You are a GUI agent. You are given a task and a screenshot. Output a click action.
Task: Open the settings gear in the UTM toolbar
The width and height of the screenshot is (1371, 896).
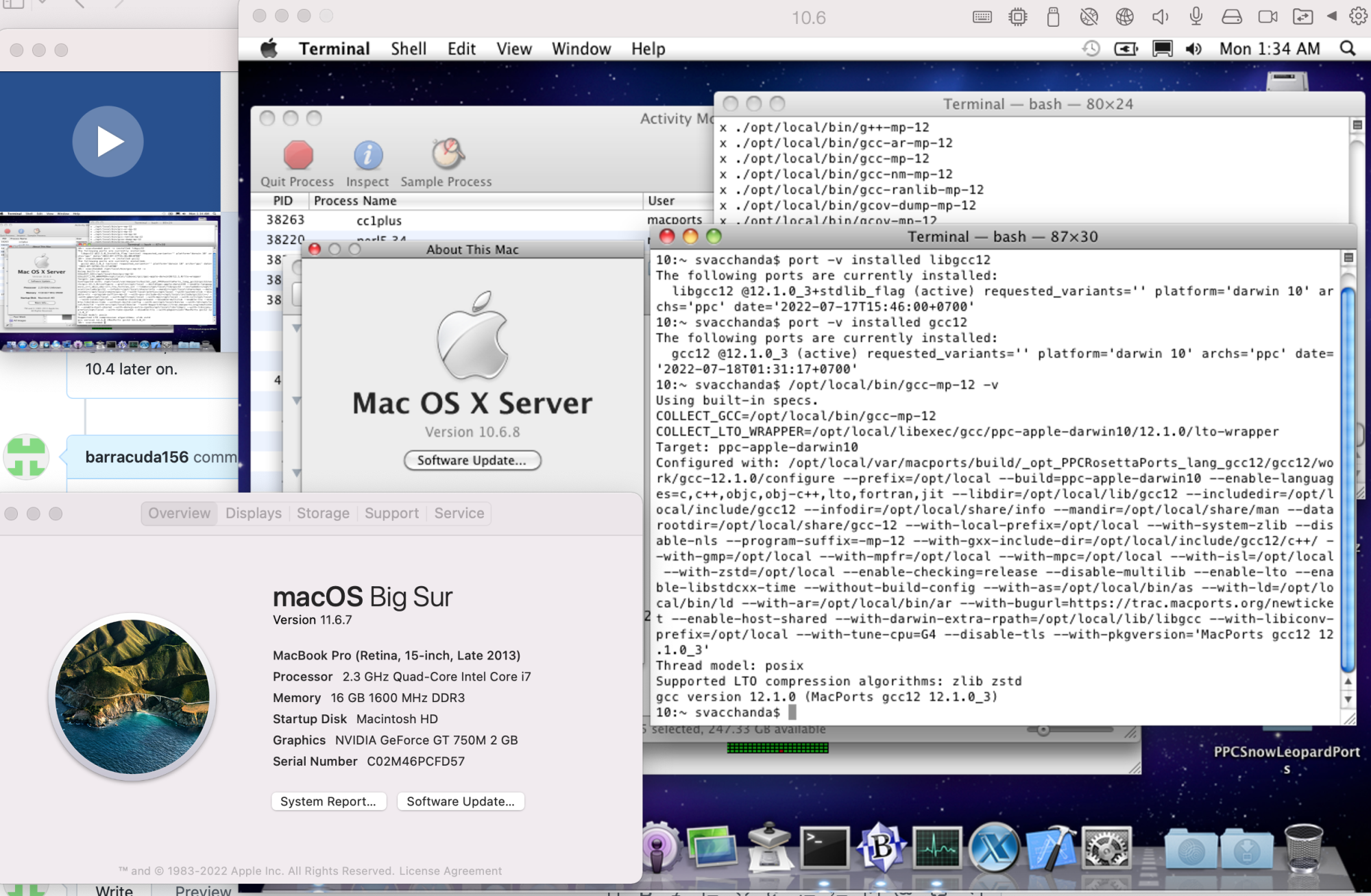[x=1358, y=16]
